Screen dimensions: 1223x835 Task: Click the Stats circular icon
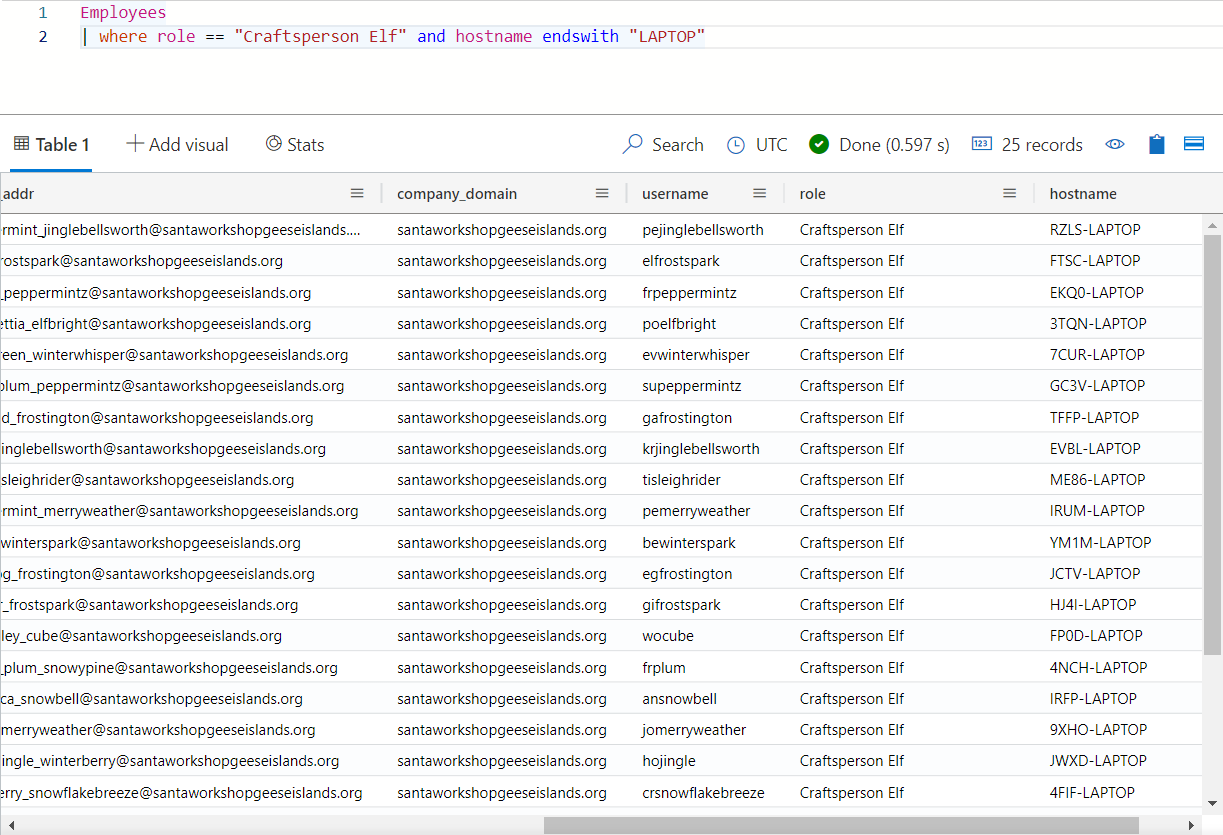coord(273,144)
